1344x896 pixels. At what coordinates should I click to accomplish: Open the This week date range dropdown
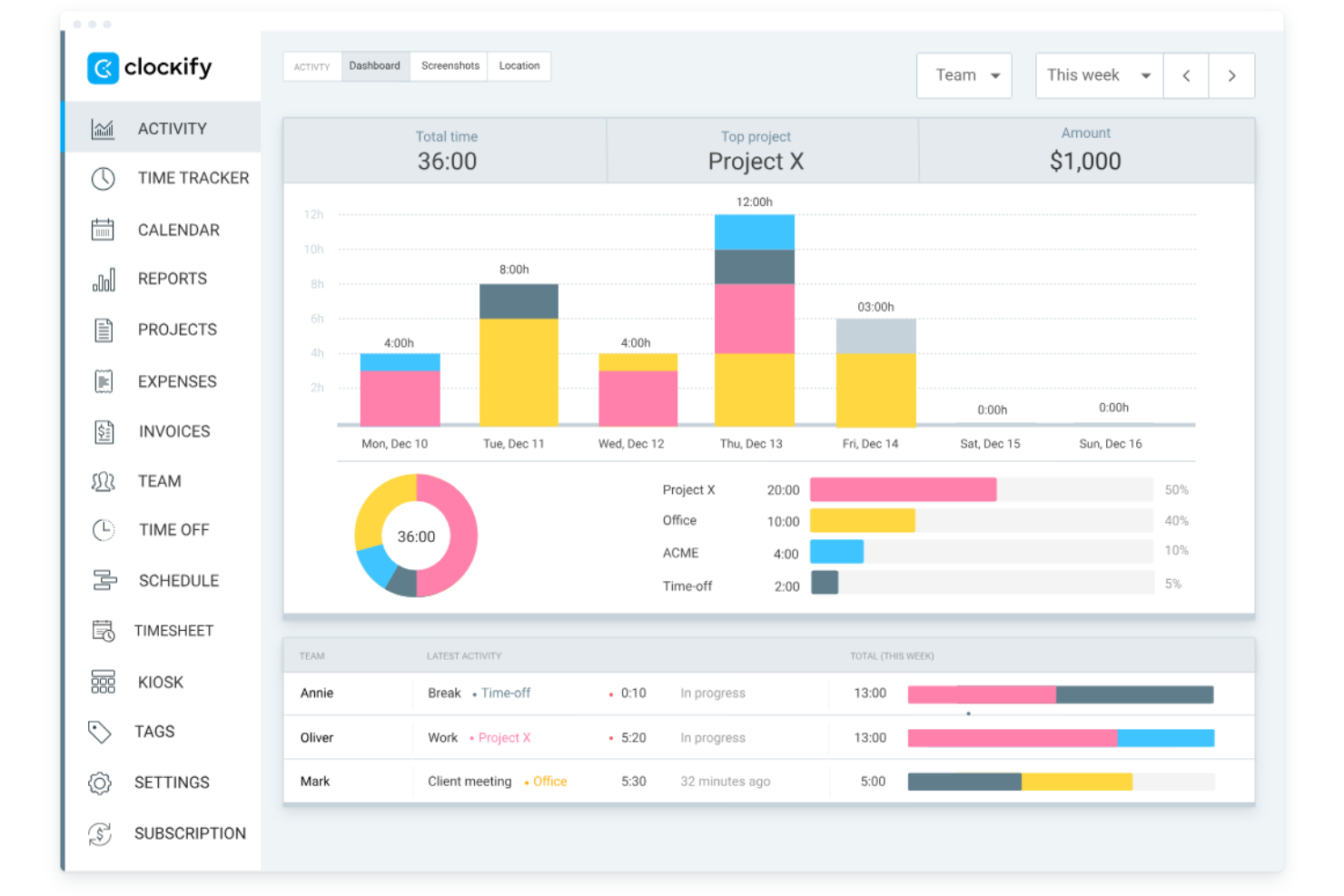[x=1099, y=76]
